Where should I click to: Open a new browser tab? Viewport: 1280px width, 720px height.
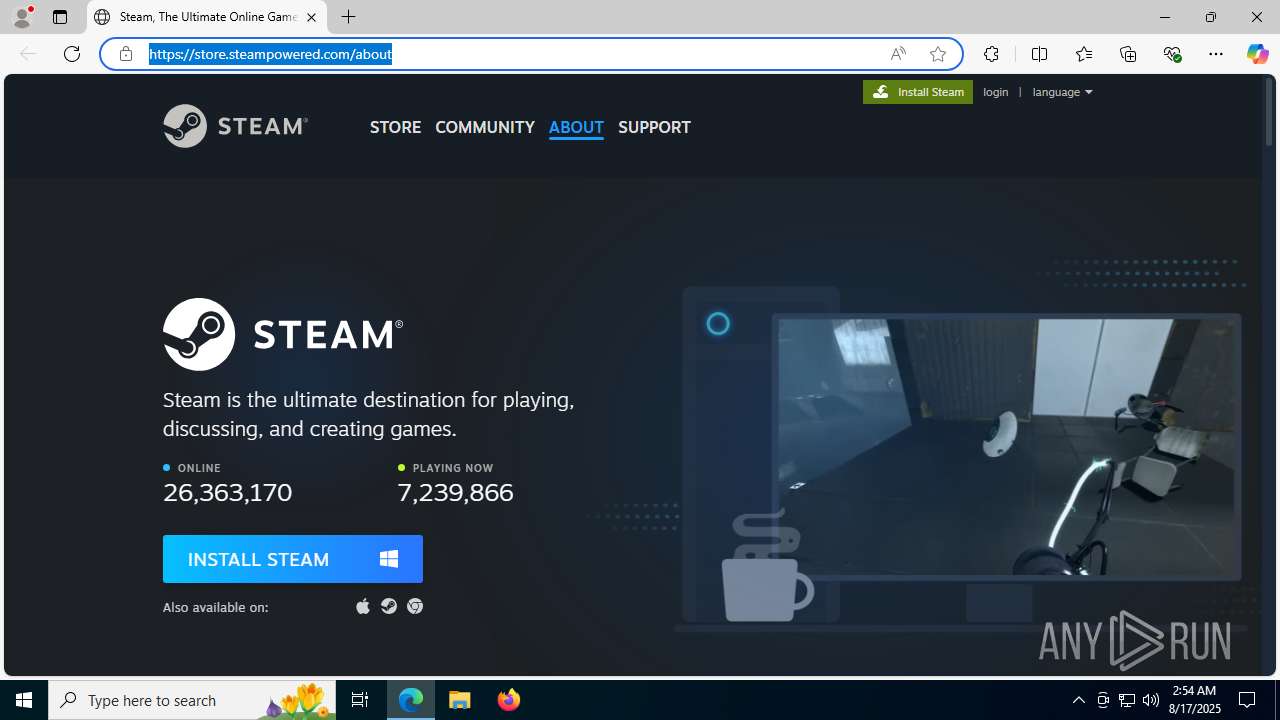(348, 17)
